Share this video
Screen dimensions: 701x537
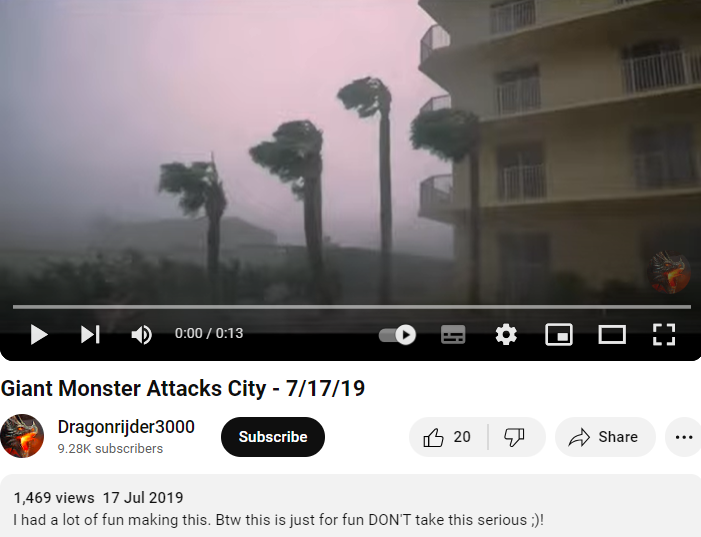coord(605,437)
